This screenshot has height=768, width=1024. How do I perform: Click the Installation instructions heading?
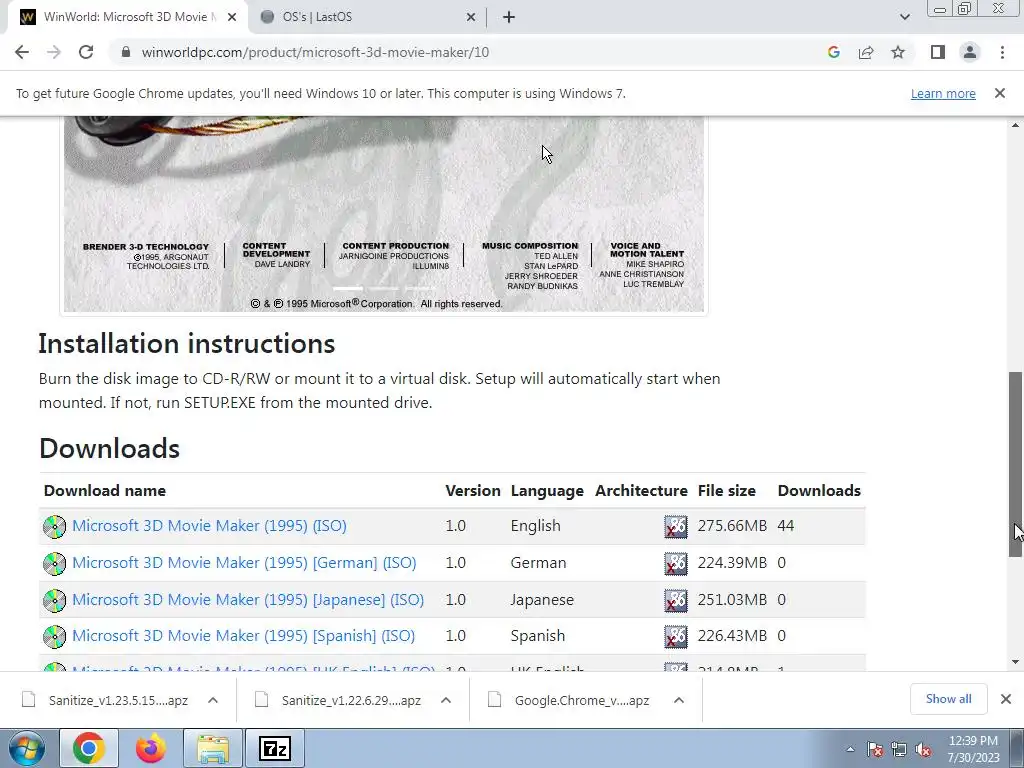click(x=187, y=344)
